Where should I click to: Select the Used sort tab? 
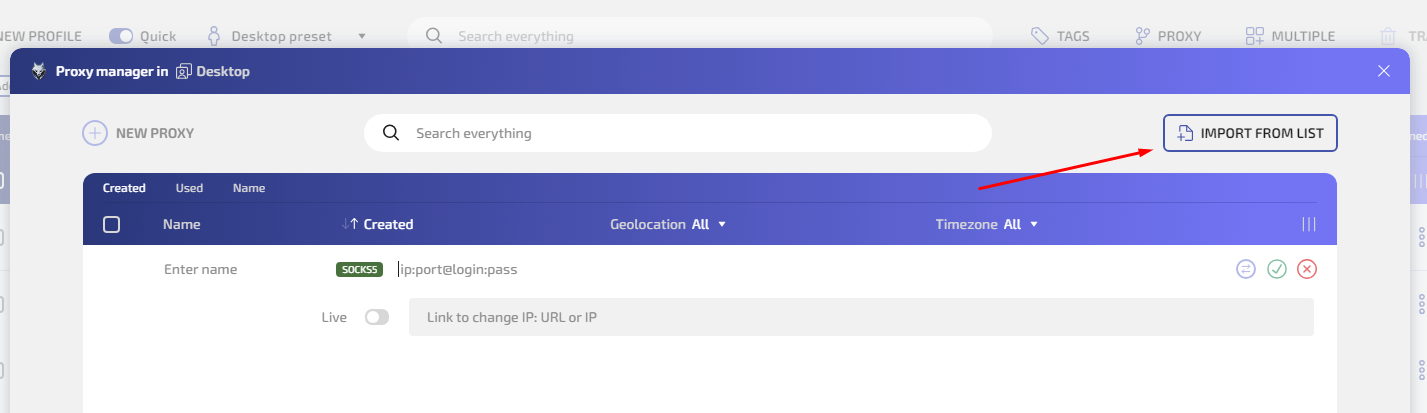coord(189,188)
